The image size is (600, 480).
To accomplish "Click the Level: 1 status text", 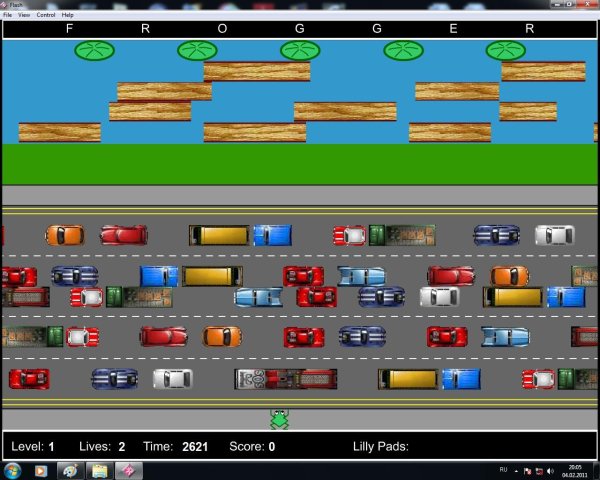I will point(33,446).
